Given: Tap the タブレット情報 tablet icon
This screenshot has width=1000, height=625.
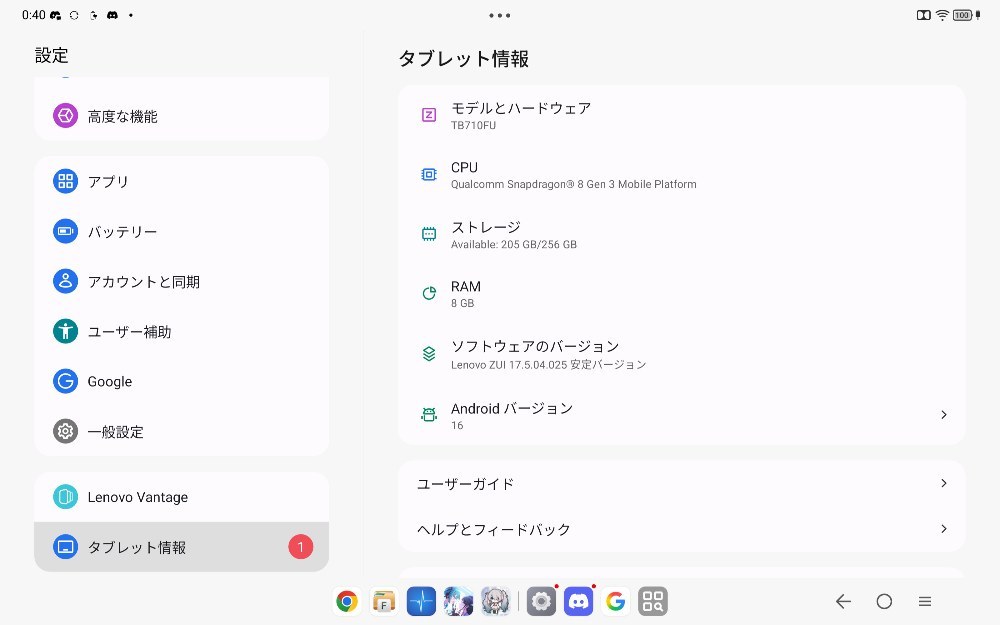Looking at the screenshot, I should coord(65,547).
